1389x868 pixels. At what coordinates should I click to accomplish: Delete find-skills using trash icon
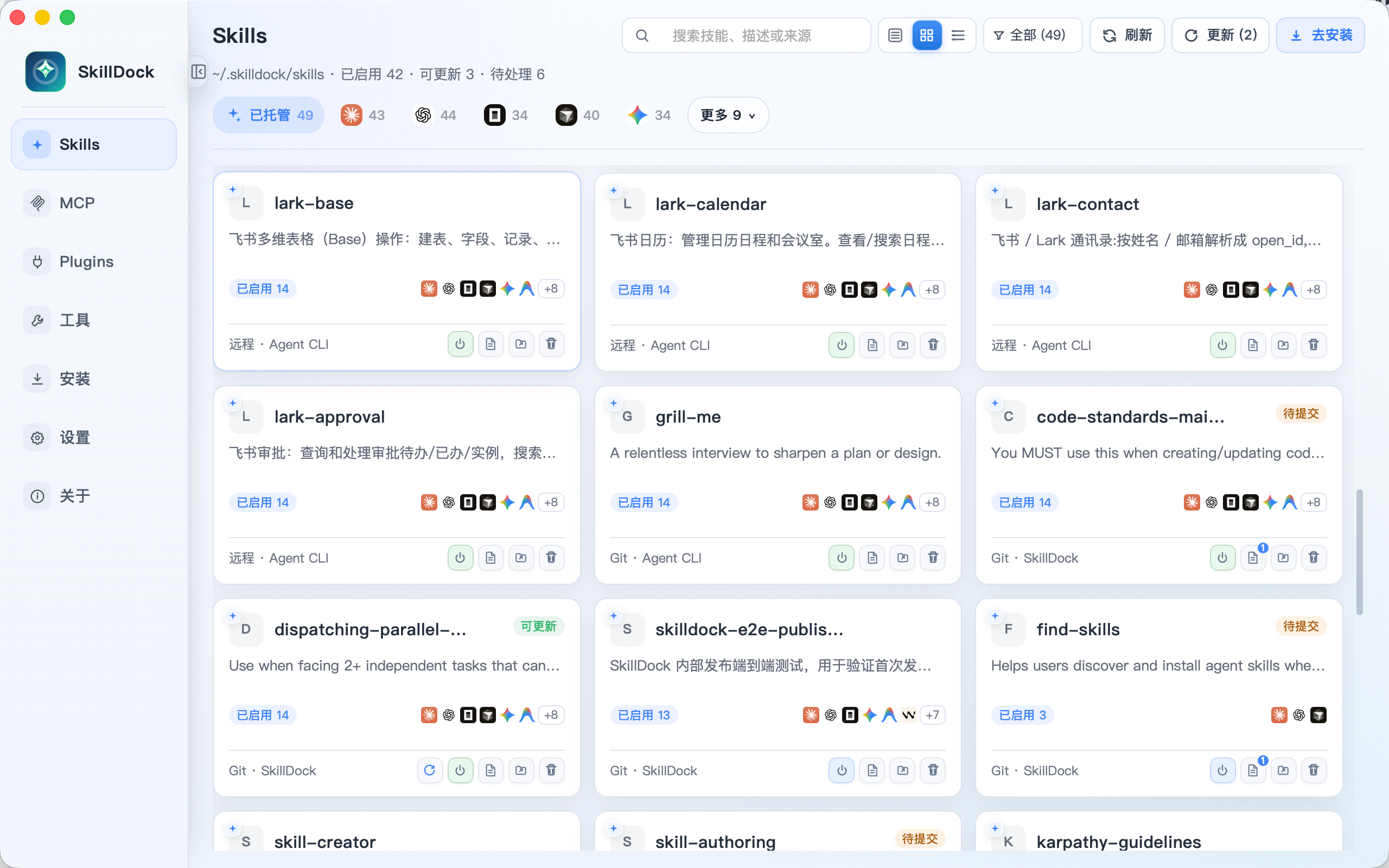coord(1313,770)
